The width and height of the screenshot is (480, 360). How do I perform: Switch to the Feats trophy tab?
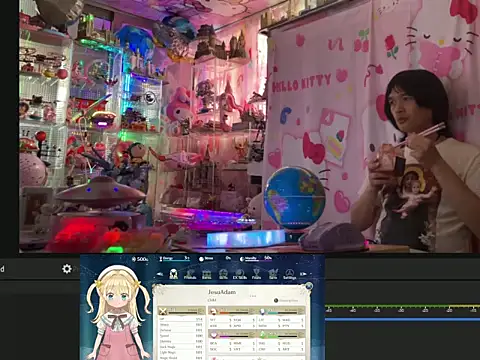tap(256, 274)
